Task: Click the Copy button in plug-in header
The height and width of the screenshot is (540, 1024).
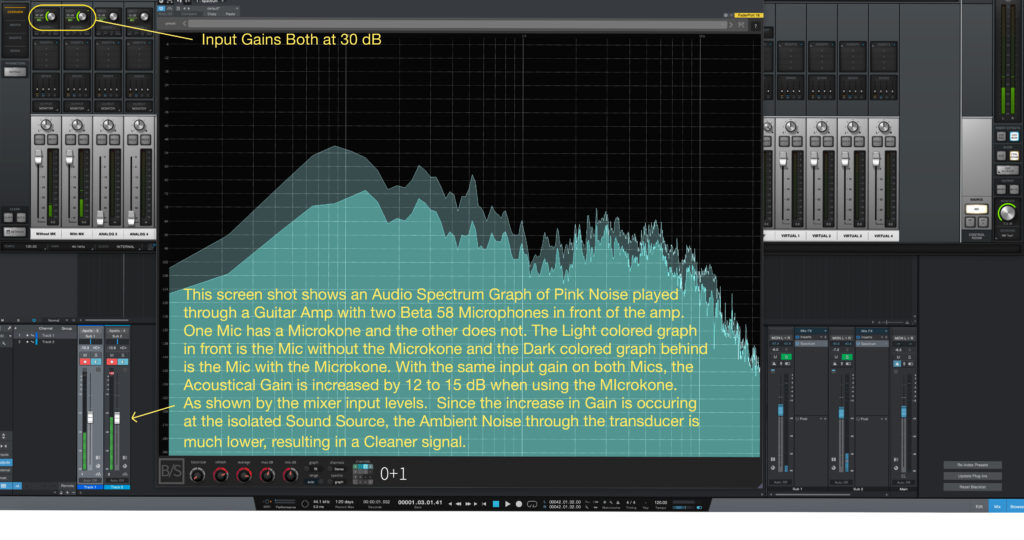Action: click(x=212, y=14)
